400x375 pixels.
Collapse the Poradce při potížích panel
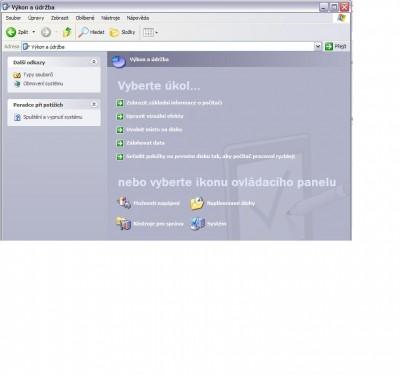(94, 104)
